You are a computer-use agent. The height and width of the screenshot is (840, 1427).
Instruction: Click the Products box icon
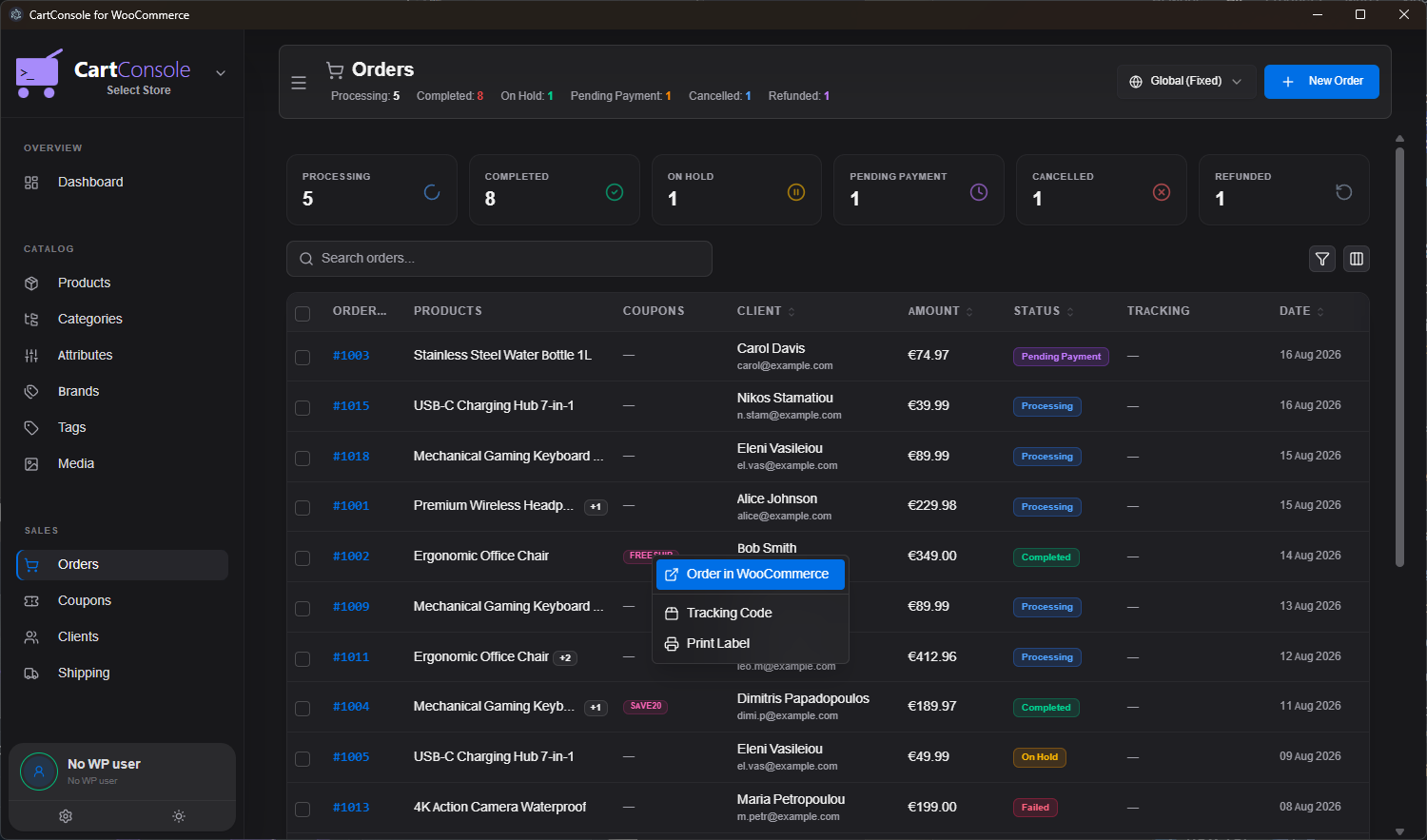point(31,283)
